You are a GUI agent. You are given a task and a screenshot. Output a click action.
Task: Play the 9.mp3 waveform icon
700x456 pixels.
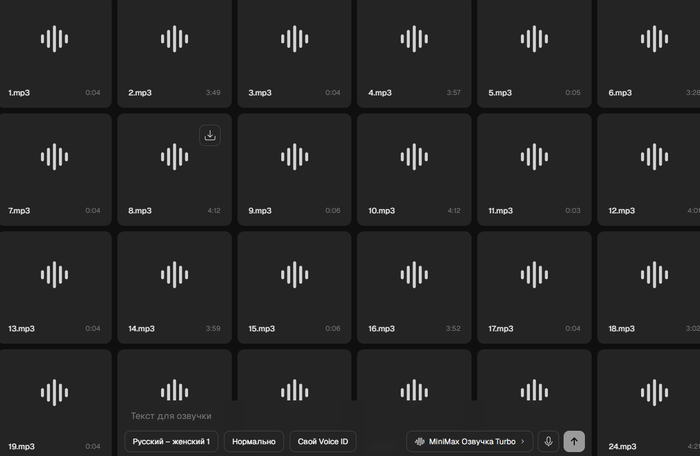coord(295,157)
